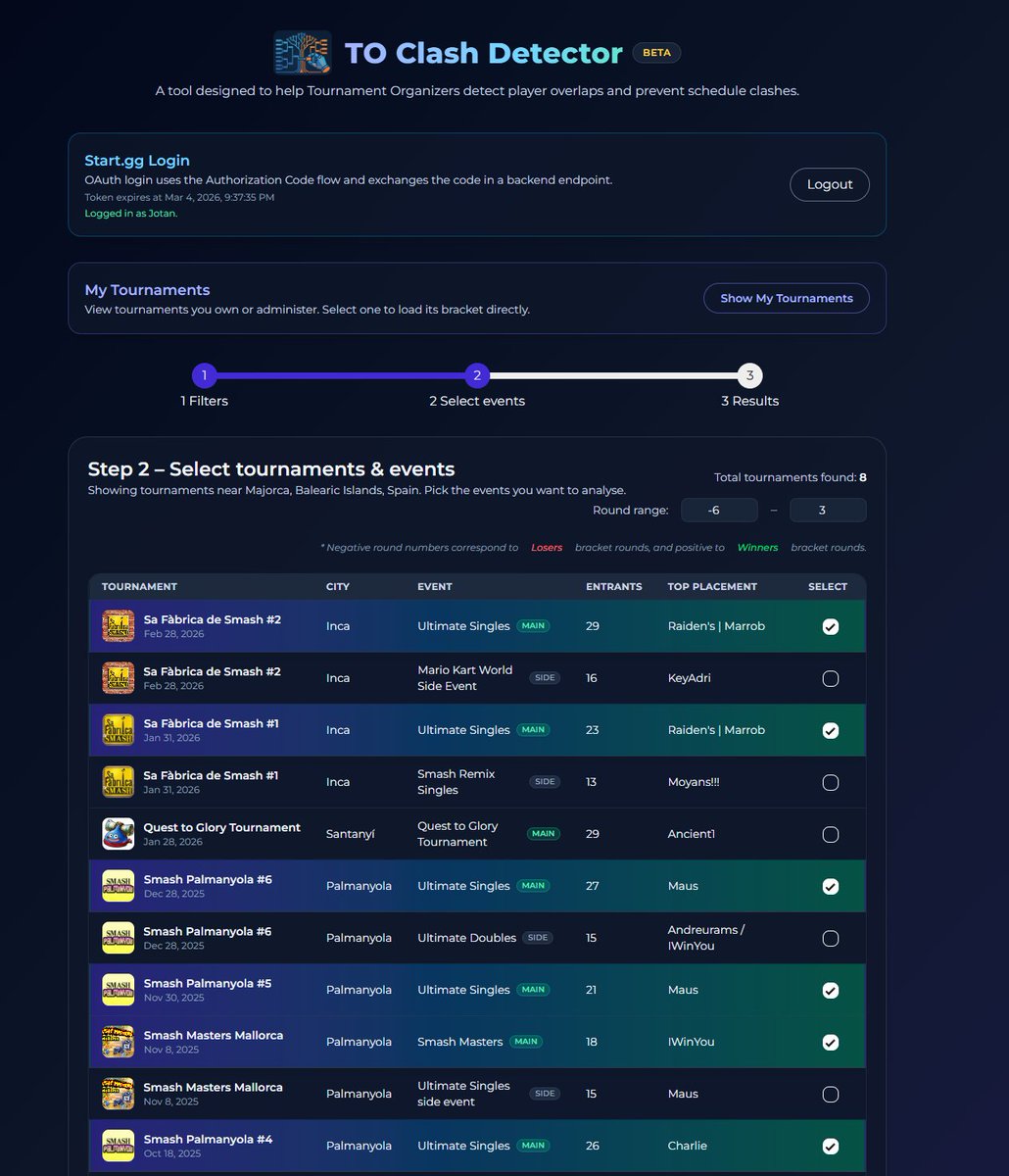Click MAIN badge on Sa Fàbrica #1 Ultimate Singles
This screenshot has height=1176, width=1009.
[x=533, y=730]
